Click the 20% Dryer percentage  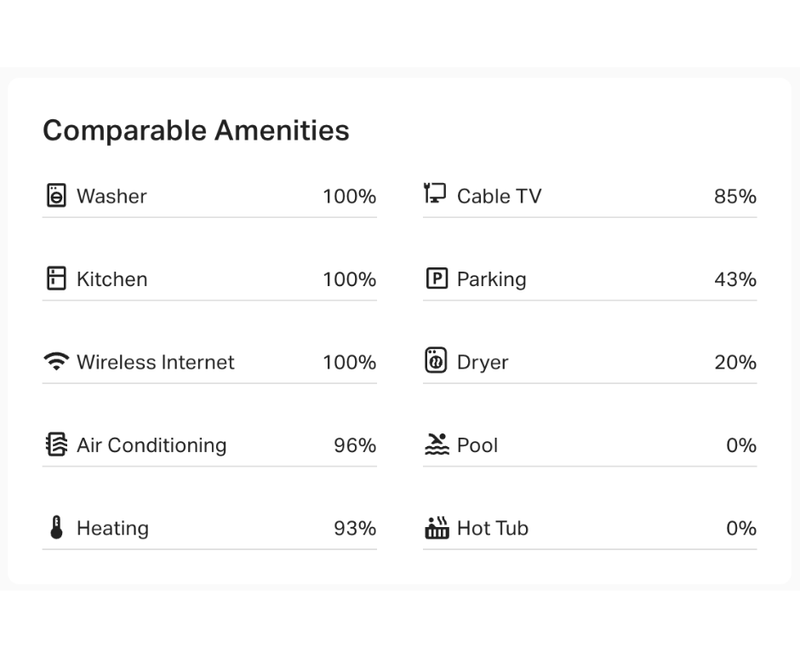click(735, 362)
